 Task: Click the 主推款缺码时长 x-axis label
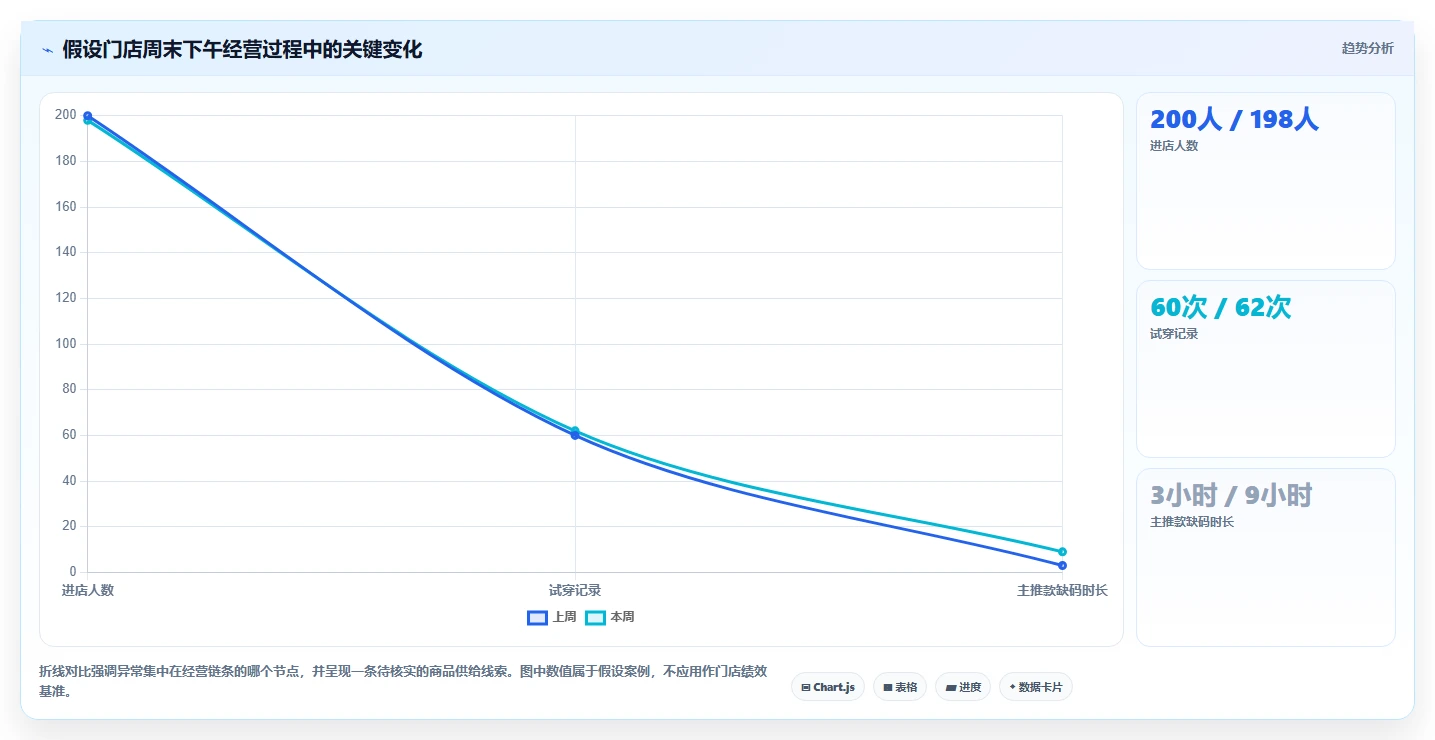[x=1062, y=590]
